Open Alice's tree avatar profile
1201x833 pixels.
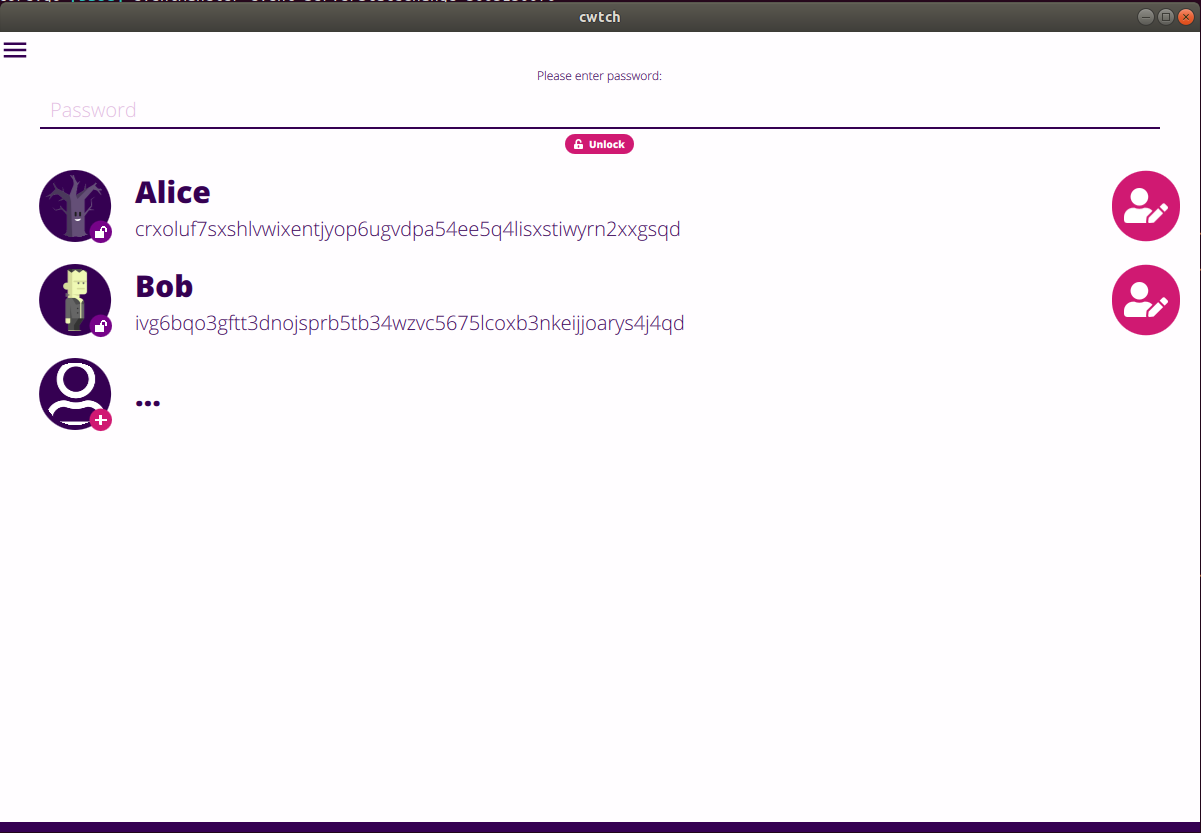point(75,206)
